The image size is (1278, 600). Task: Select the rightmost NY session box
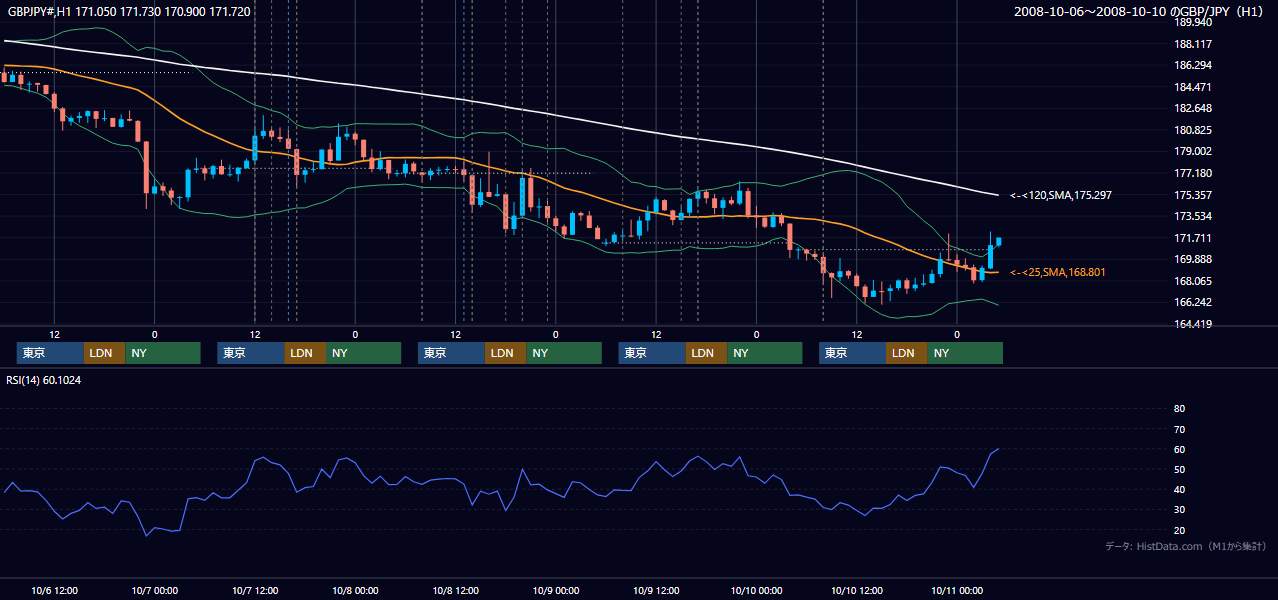[x=964, y=353]
